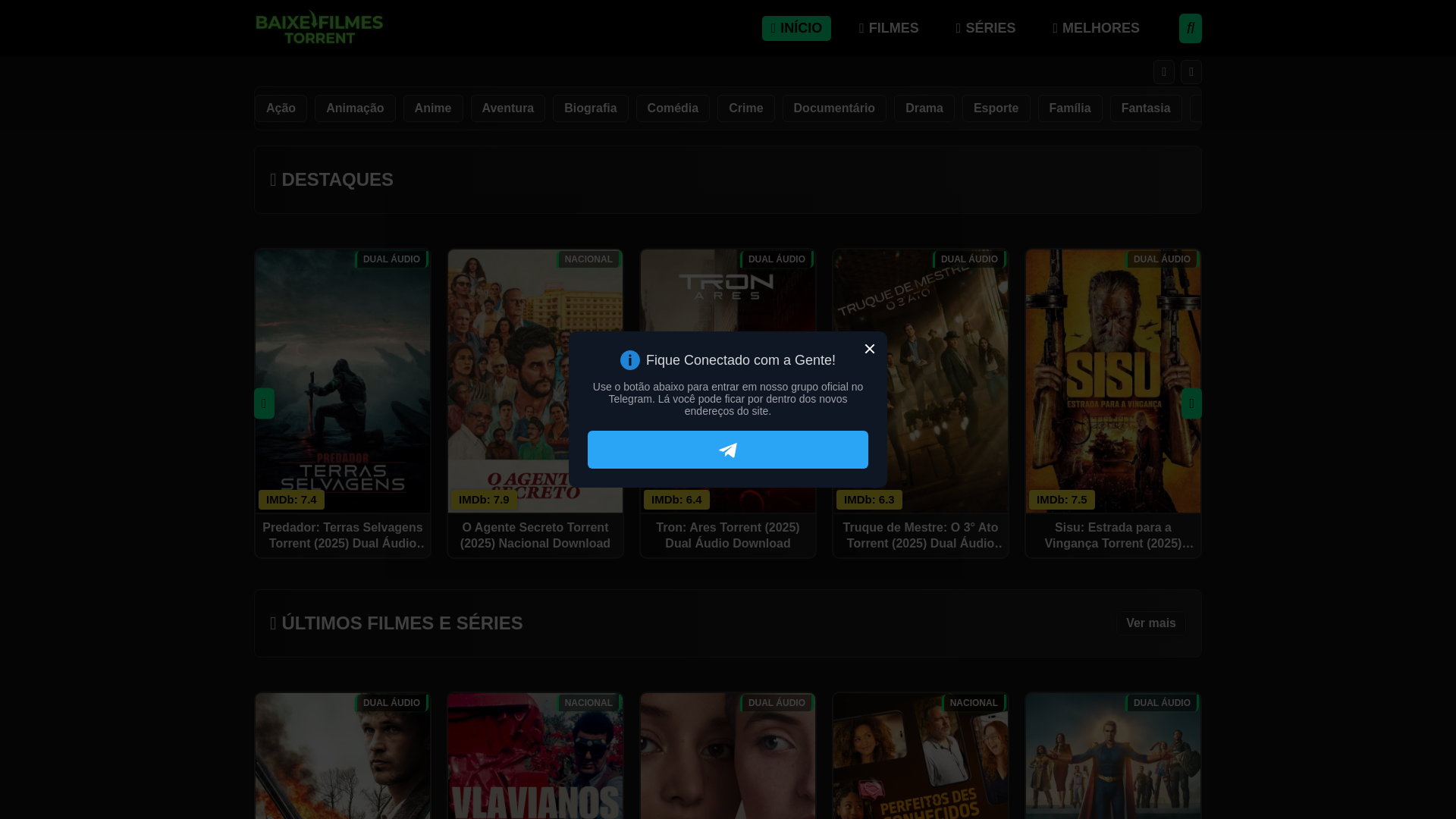Screen dimensions: 1456x819
Task: Open the search icon button
Action: click(1190, 29)
